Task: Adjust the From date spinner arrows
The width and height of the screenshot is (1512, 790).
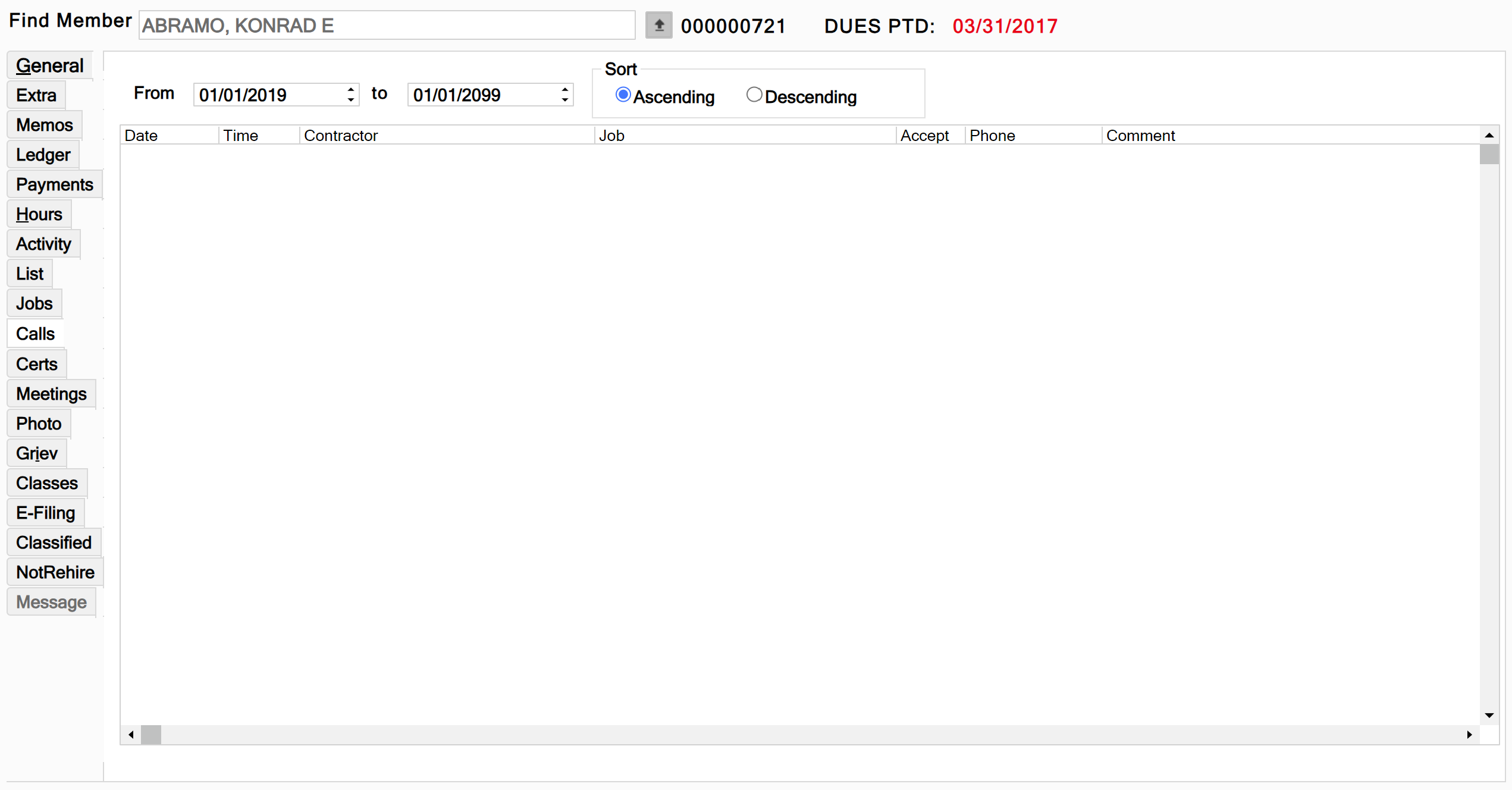Action: pos(351,95)
